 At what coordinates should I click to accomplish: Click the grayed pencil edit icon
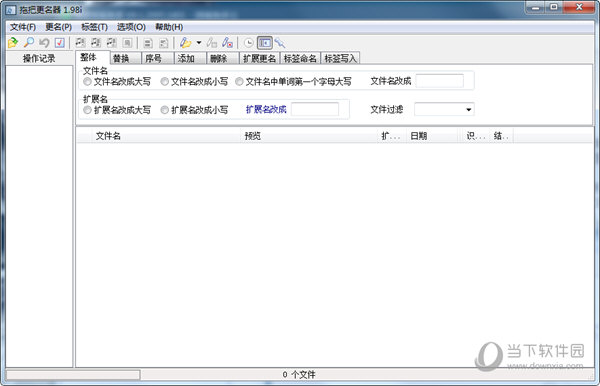point(212,42)
